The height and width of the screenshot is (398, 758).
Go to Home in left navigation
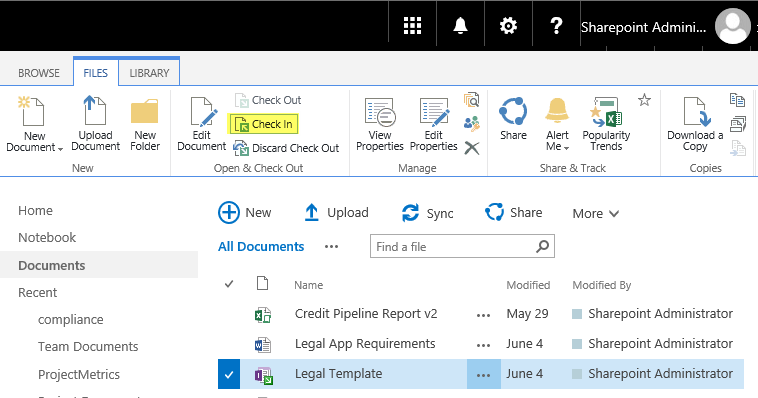35,210
